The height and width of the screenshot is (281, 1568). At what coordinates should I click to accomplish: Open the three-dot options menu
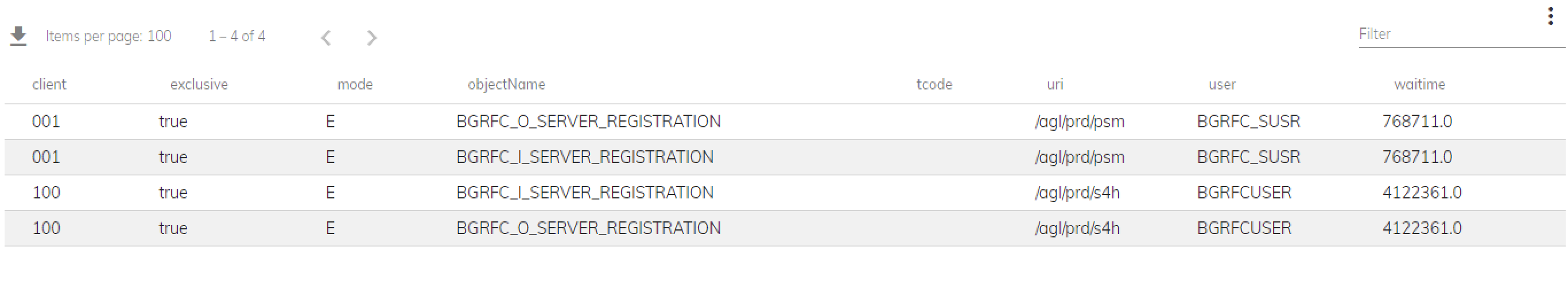[1550, 16]
